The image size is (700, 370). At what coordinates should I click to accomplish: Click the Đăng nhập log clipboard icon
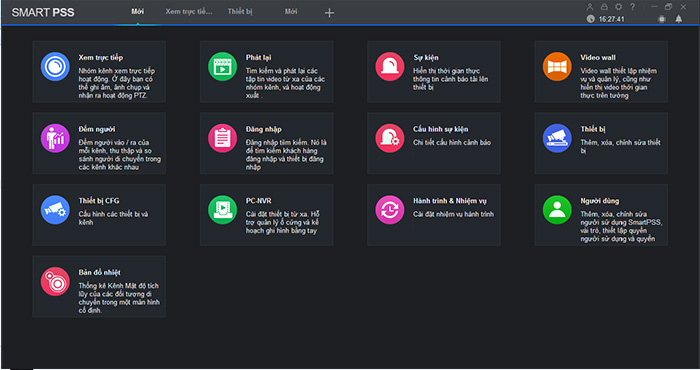[x=222, y=138]
